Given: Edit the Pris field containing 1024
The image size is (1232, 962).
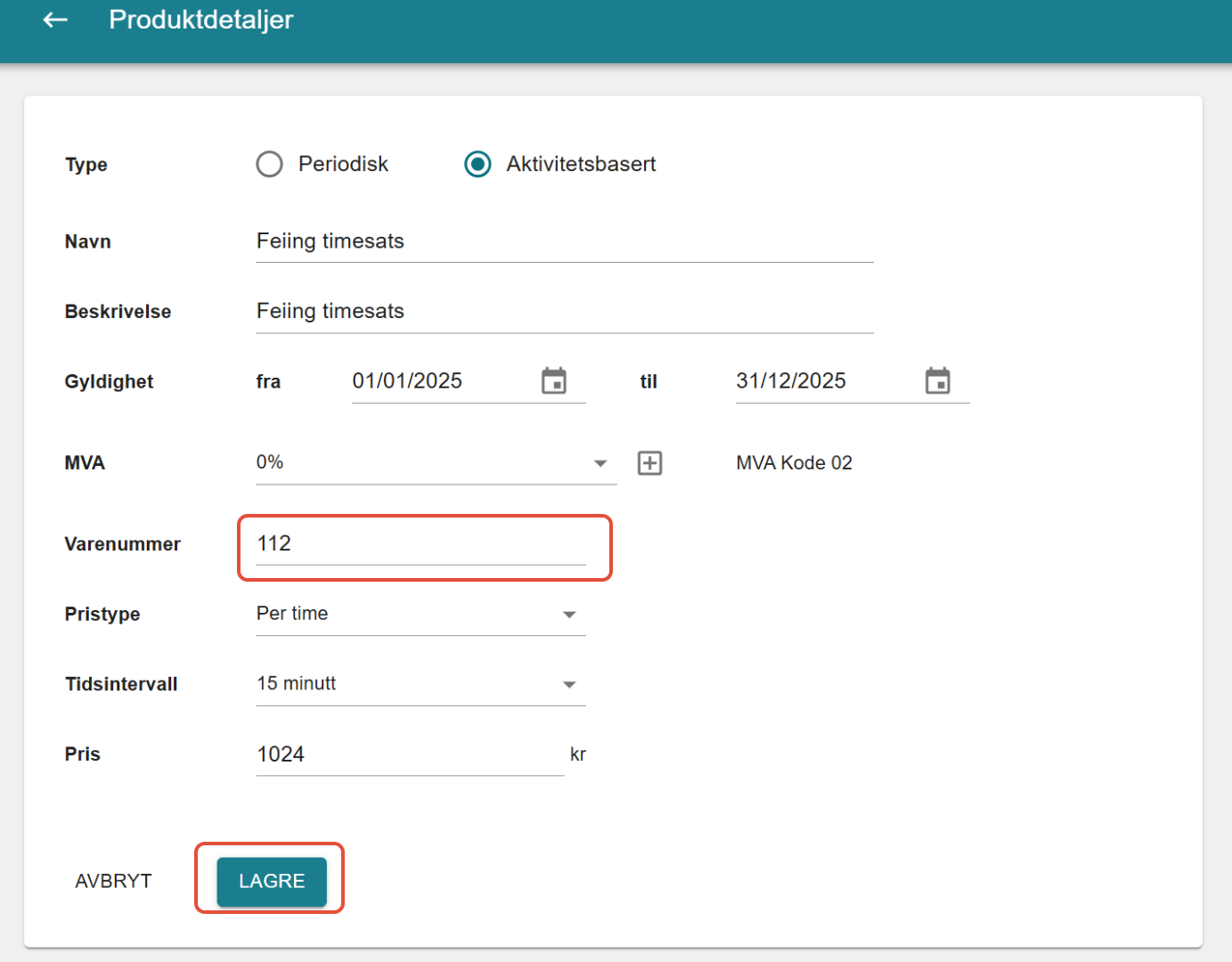Looking at the screenshot, I should (410, 754).
